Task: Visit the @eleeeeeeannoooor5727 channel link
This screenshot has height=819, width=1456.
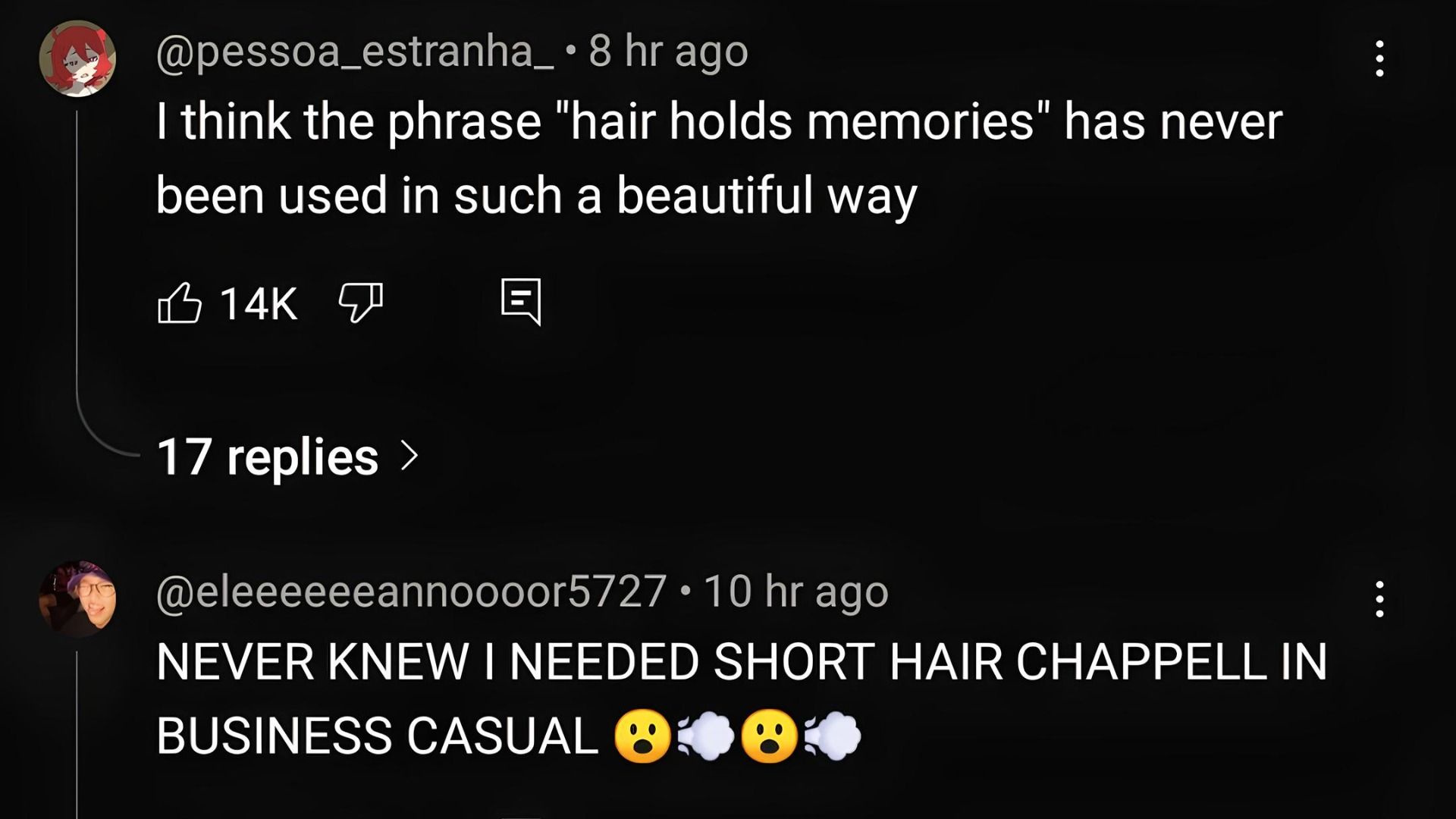Action: coord(411,591)
